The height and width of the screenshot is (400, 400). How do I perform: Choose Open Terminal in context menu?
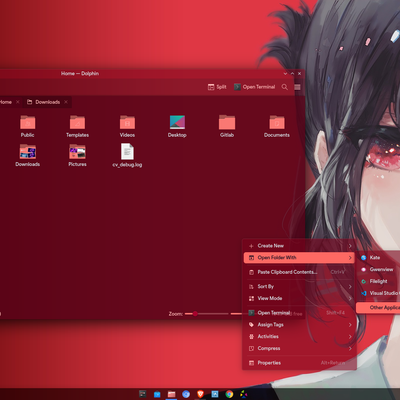299,313
